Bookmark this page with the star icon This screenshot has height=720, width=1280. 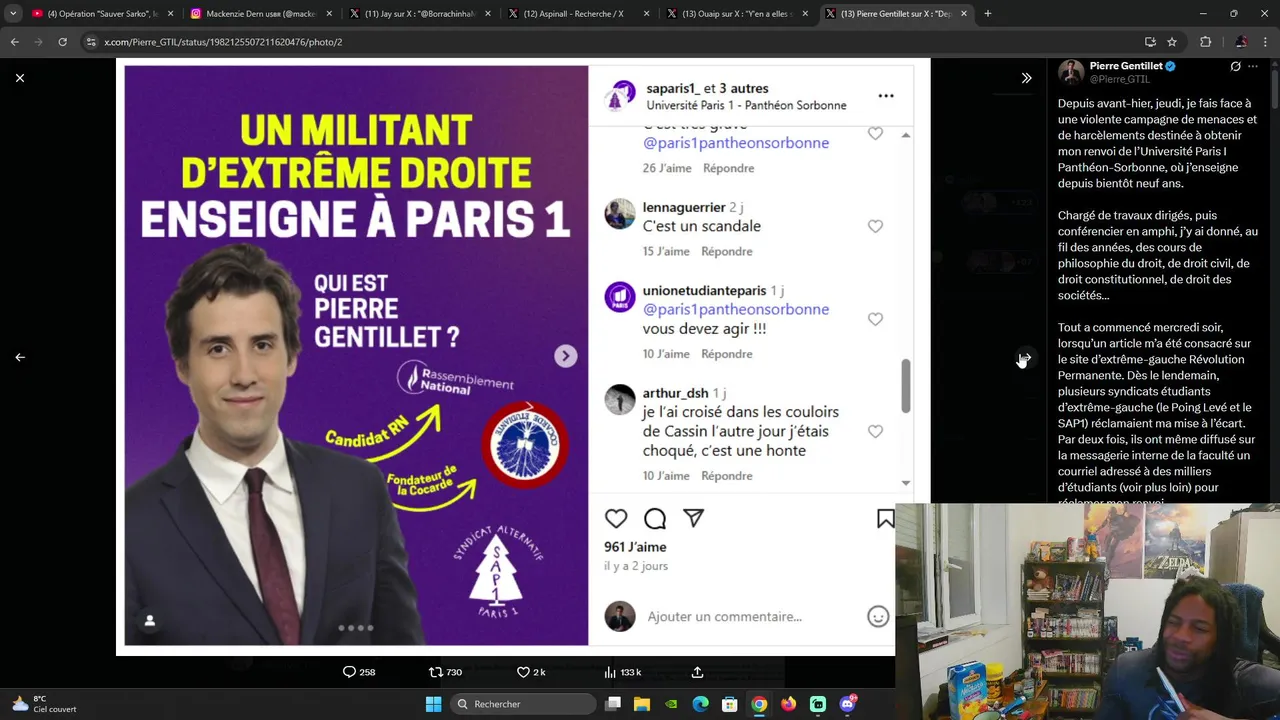1172,42
